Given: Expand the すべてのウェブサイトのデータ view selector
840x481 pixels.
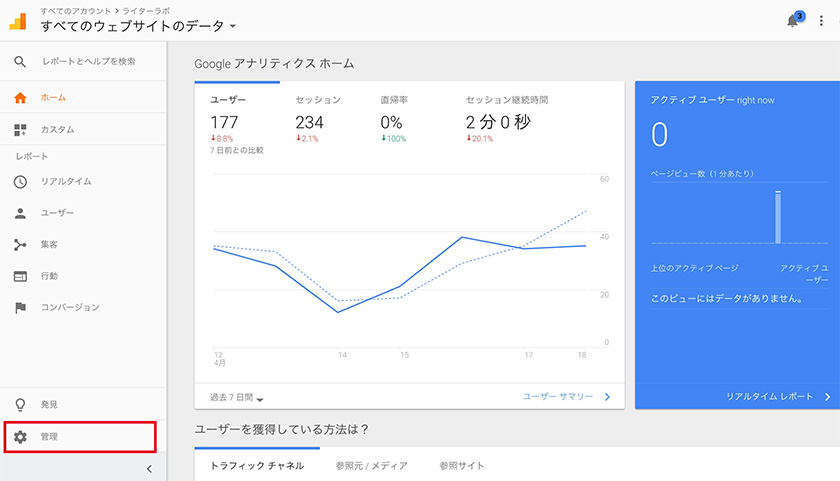Looking at the screenshot, I should tap(138, 26).
